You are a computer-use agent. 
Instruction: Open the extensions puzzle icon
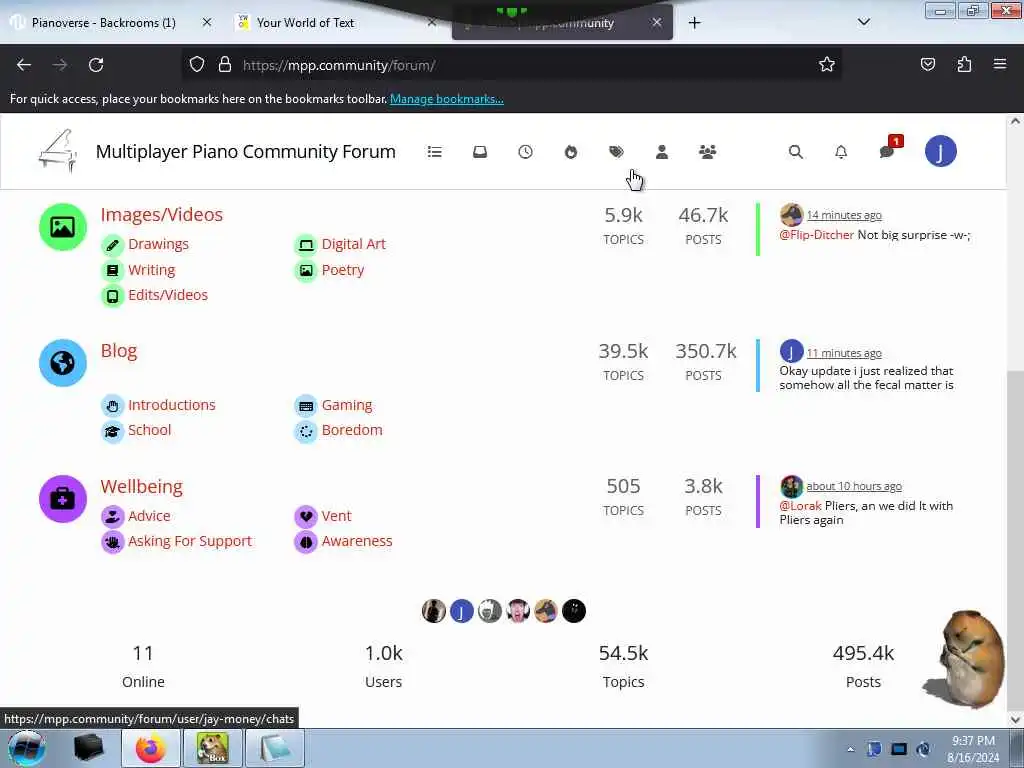pyautogui.click(x=964, y=65)
